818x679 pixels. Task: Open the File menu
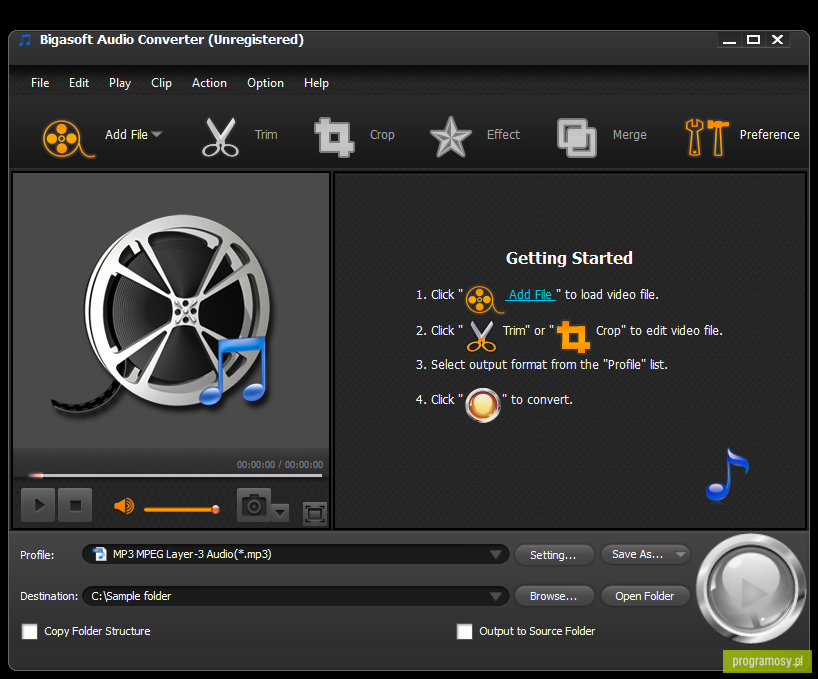(40, 83)
